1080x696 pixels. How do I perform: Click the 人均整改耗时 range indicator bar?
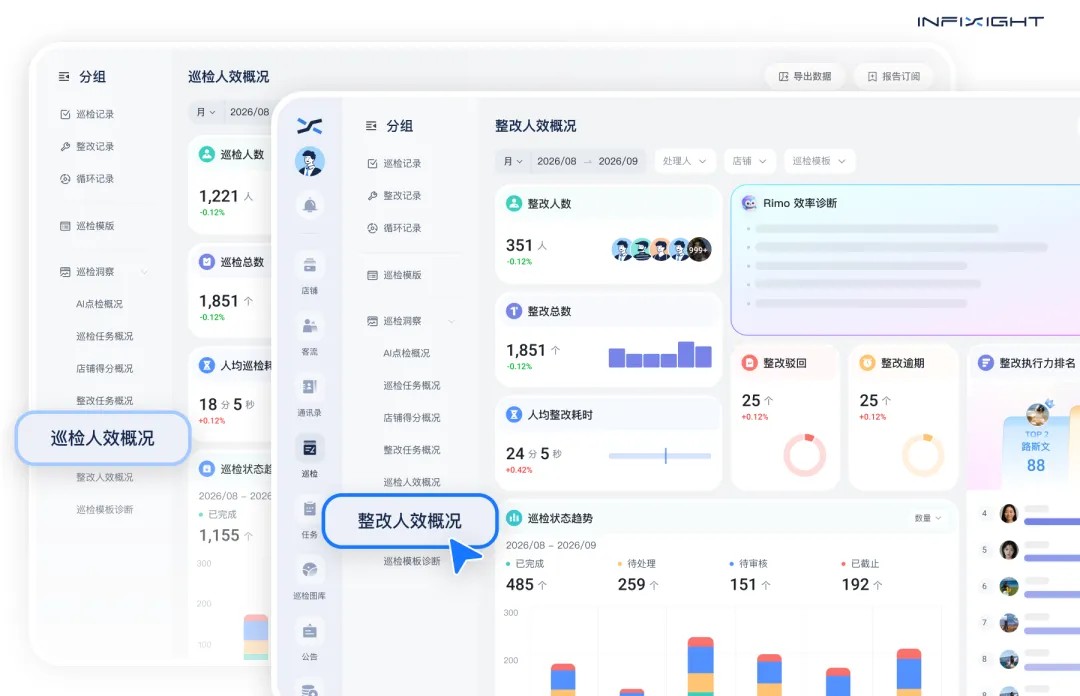coord(660,456)
